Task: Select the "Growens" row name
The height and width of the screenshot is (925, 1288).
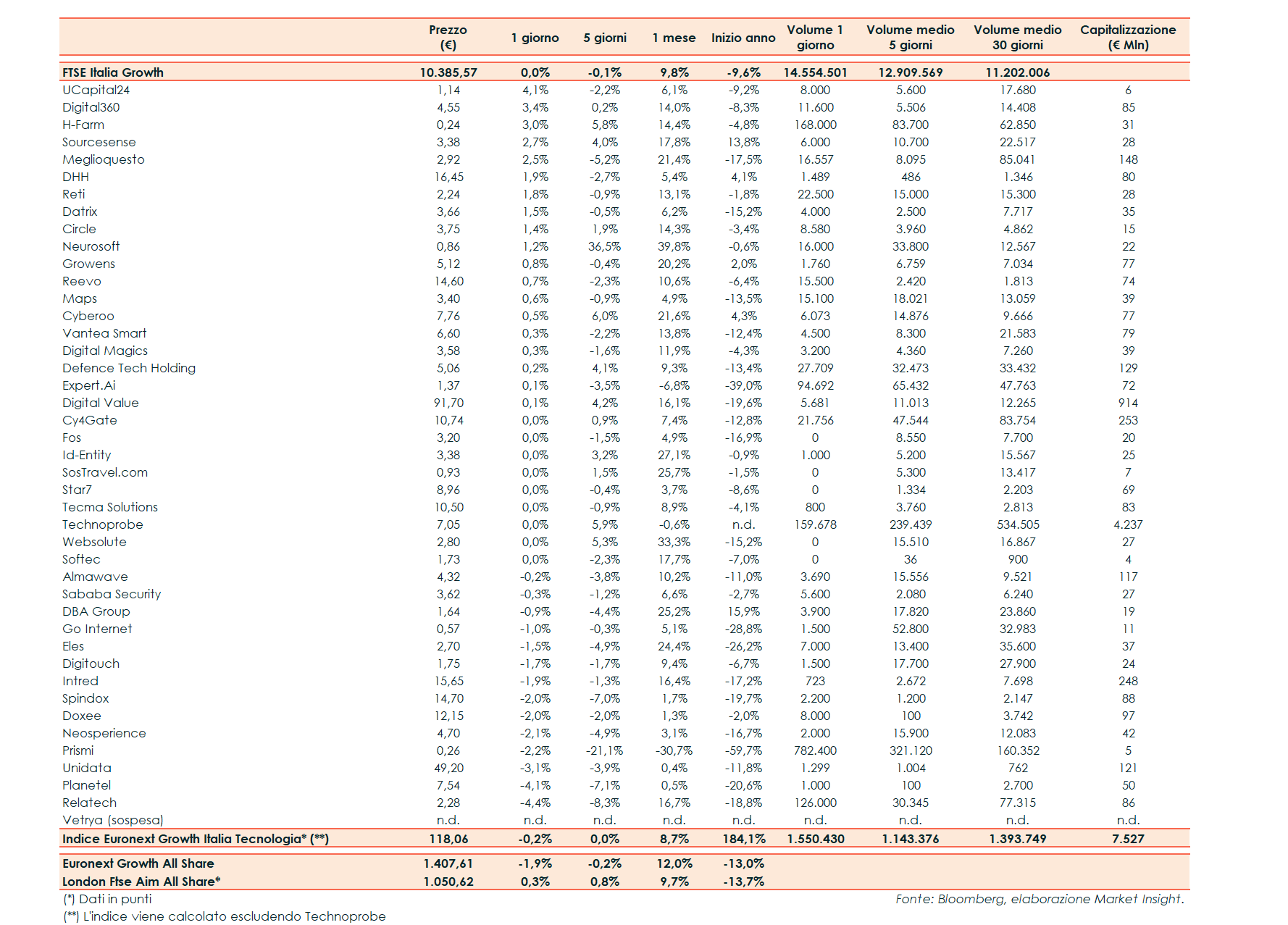Action: coord(88,264)
